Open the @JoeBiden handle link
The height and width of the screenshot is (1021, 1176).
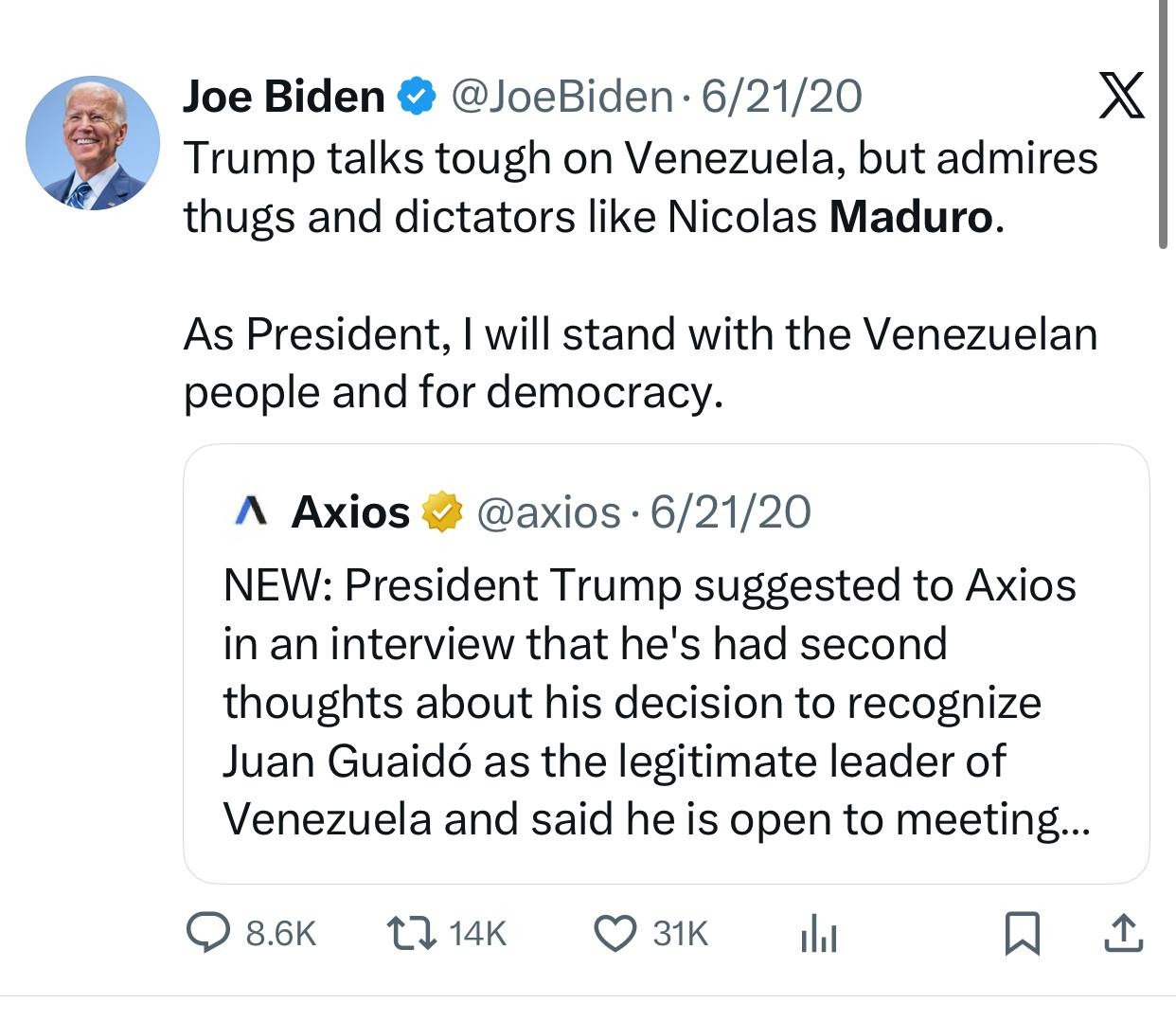(561, 97)
